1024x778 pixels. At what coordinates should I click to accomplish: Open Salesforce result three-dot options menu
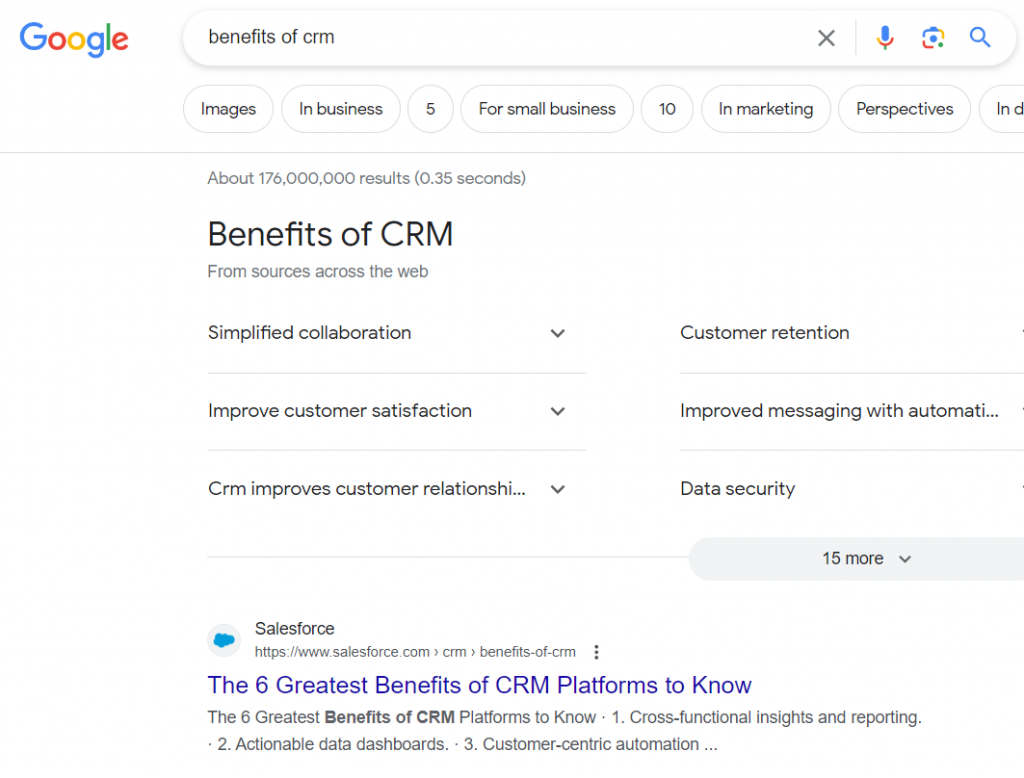point(597,652)
